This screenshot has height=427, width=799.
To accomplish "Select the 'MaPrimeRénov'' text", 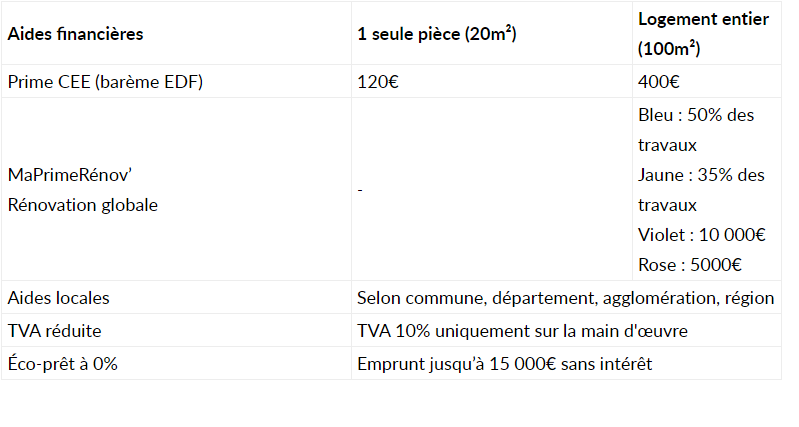I will pos(70,175).
